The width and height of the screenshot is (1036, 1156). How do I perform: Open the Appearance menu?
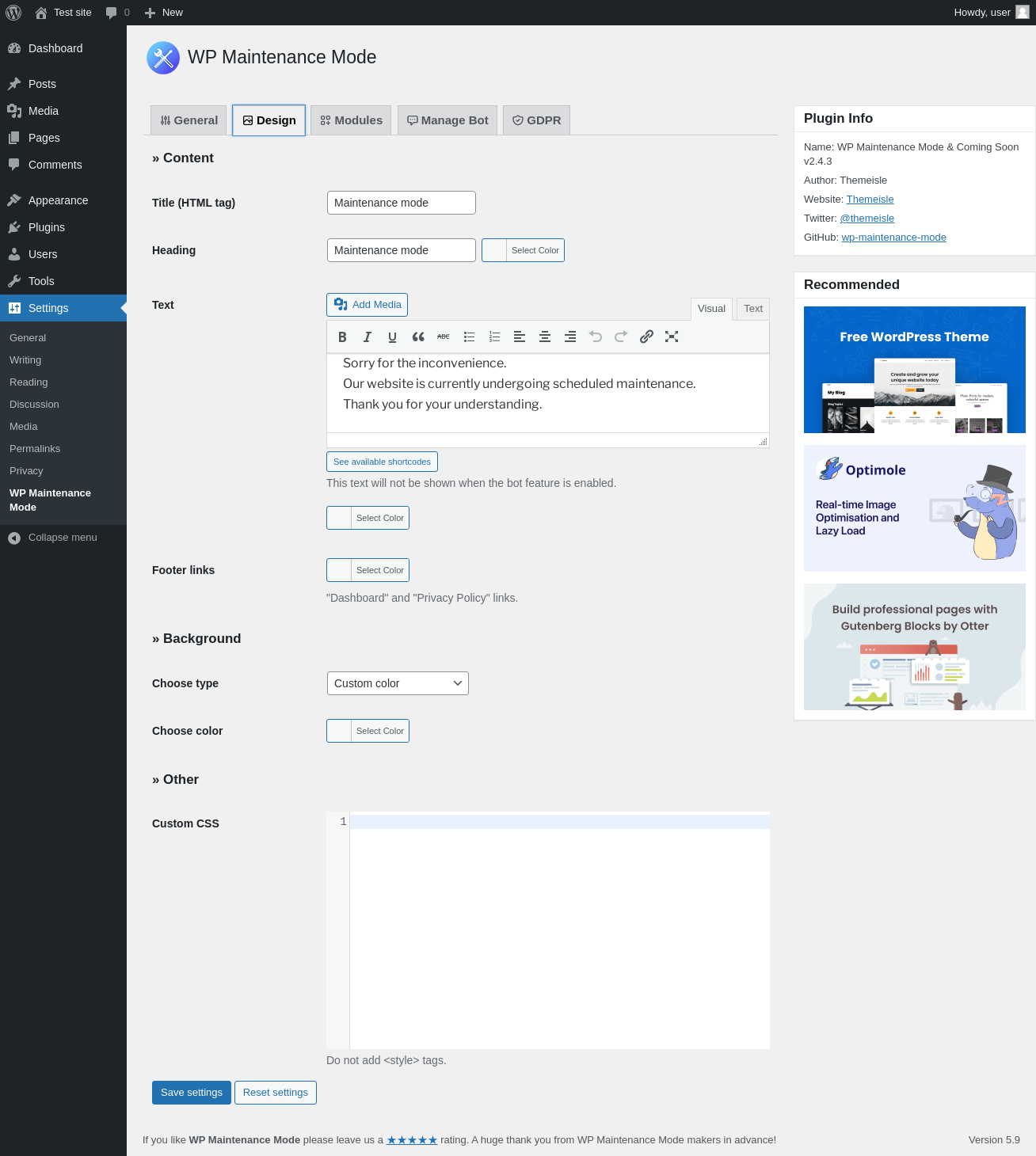(63, 200)
